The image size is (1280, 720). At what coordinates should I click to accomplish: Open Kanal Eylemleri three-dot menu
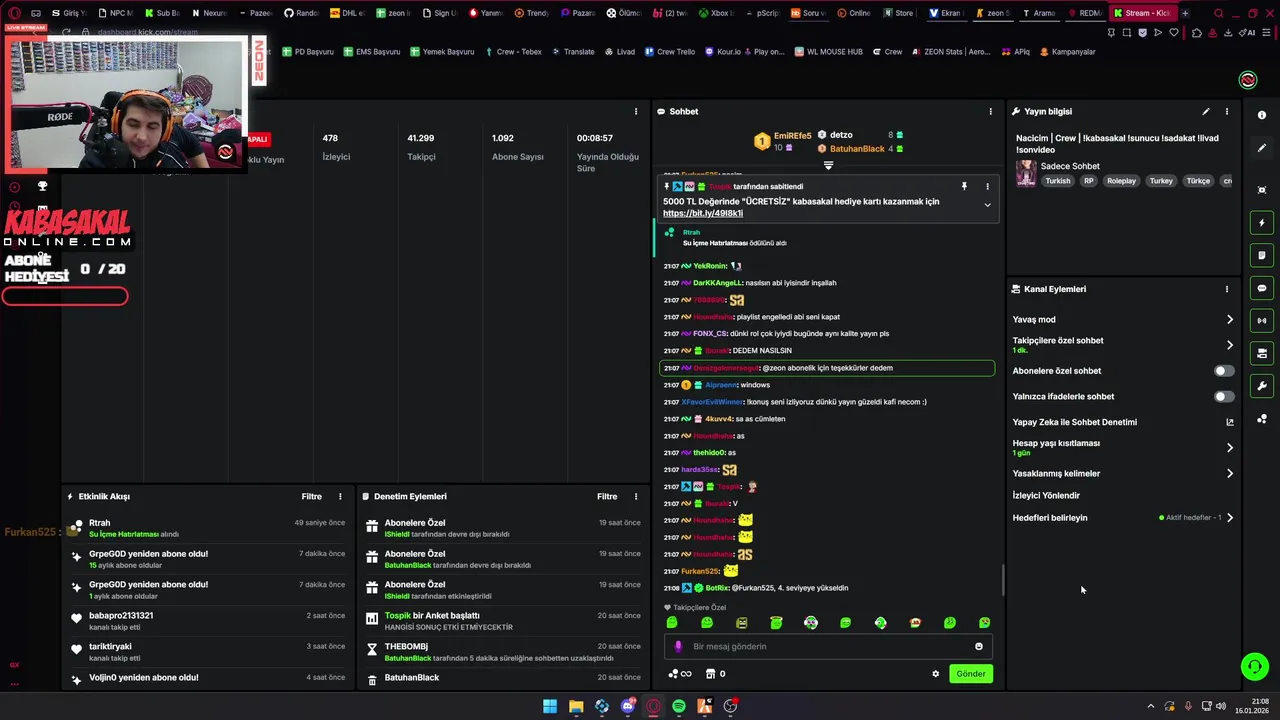click(x=1227, y=289)
